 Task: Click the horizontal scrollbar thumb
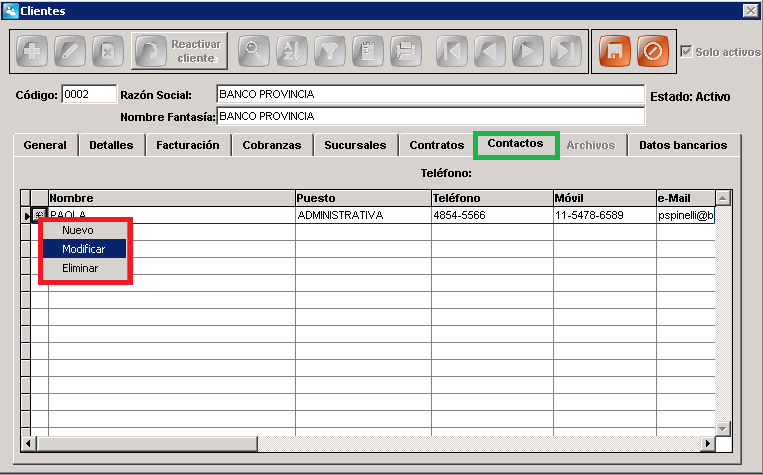point(146,443)
